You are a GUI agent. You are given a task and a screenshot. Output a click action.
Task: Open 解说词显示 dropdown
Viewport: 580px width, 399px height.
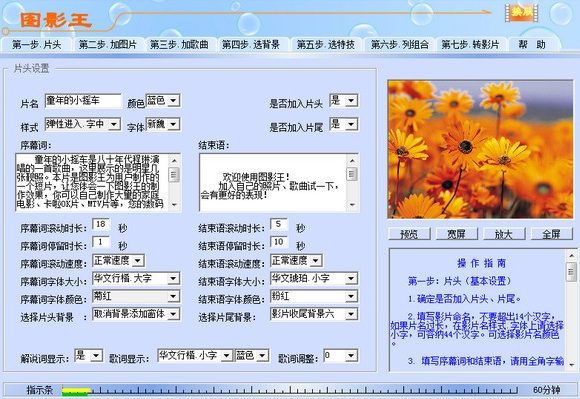pyautogui.click(x=89, y=355)
